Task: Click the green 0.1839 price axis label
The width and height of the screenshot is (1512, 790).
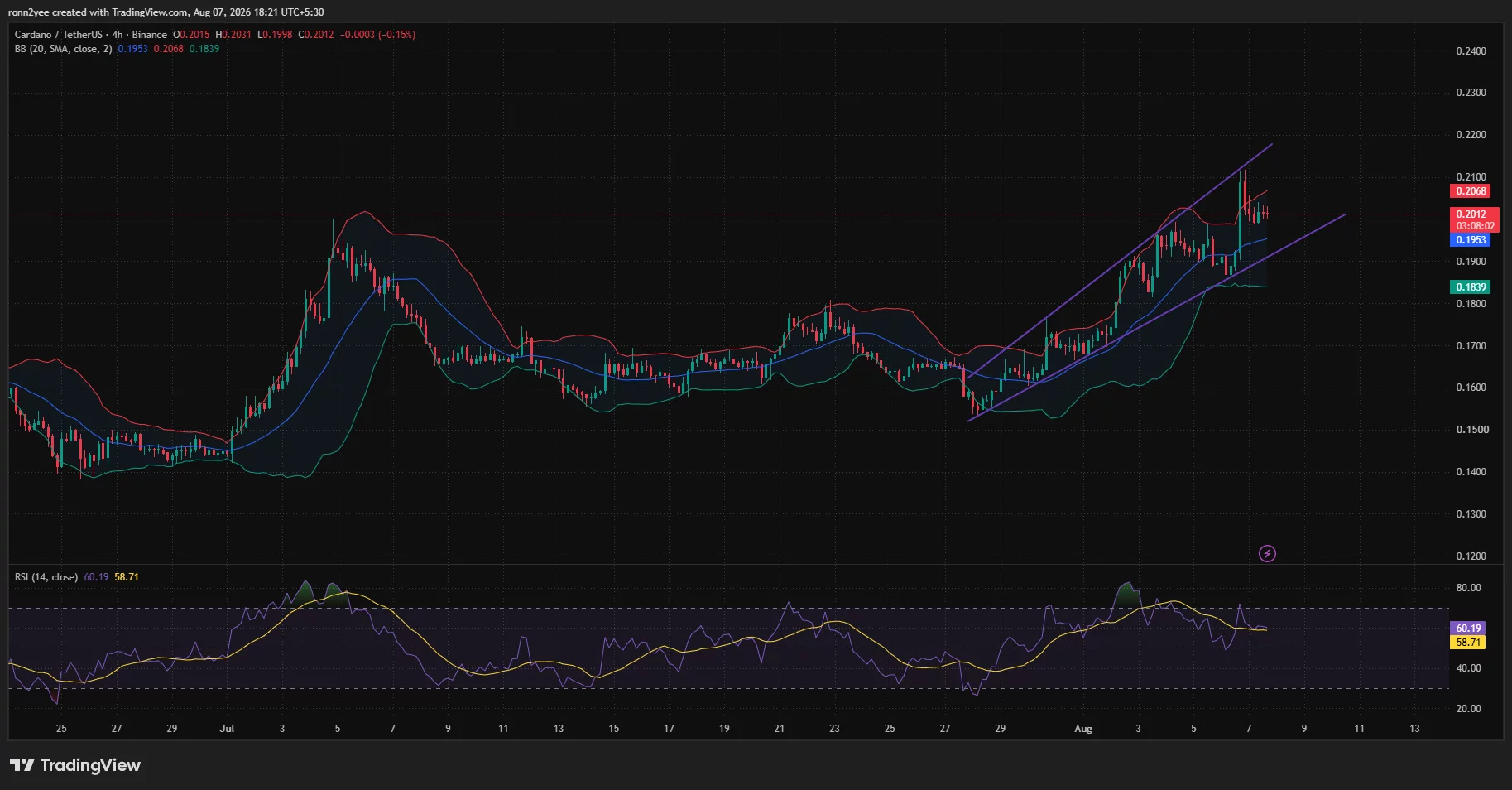Action: [1471, 287]
